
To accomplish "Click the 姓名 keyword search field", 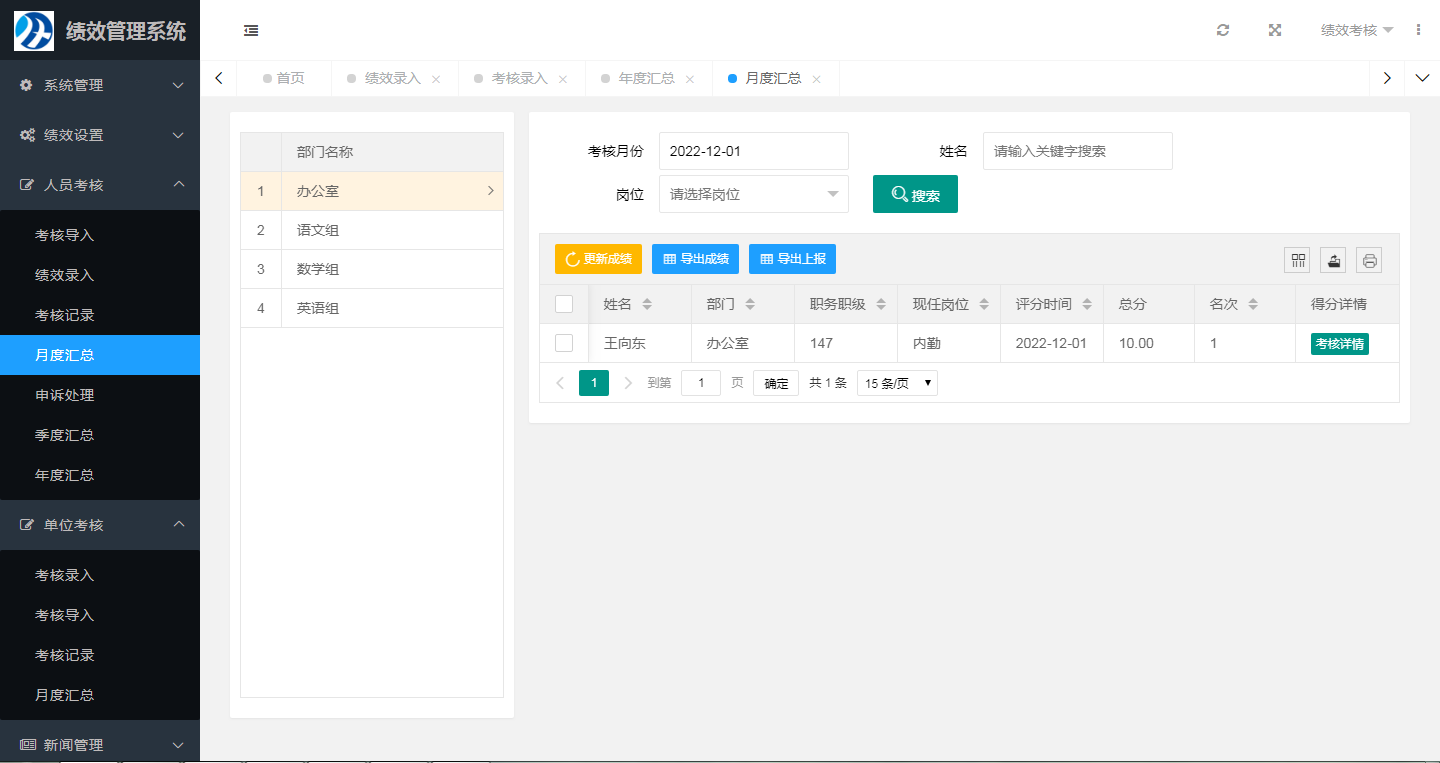I will [1077, 151].
